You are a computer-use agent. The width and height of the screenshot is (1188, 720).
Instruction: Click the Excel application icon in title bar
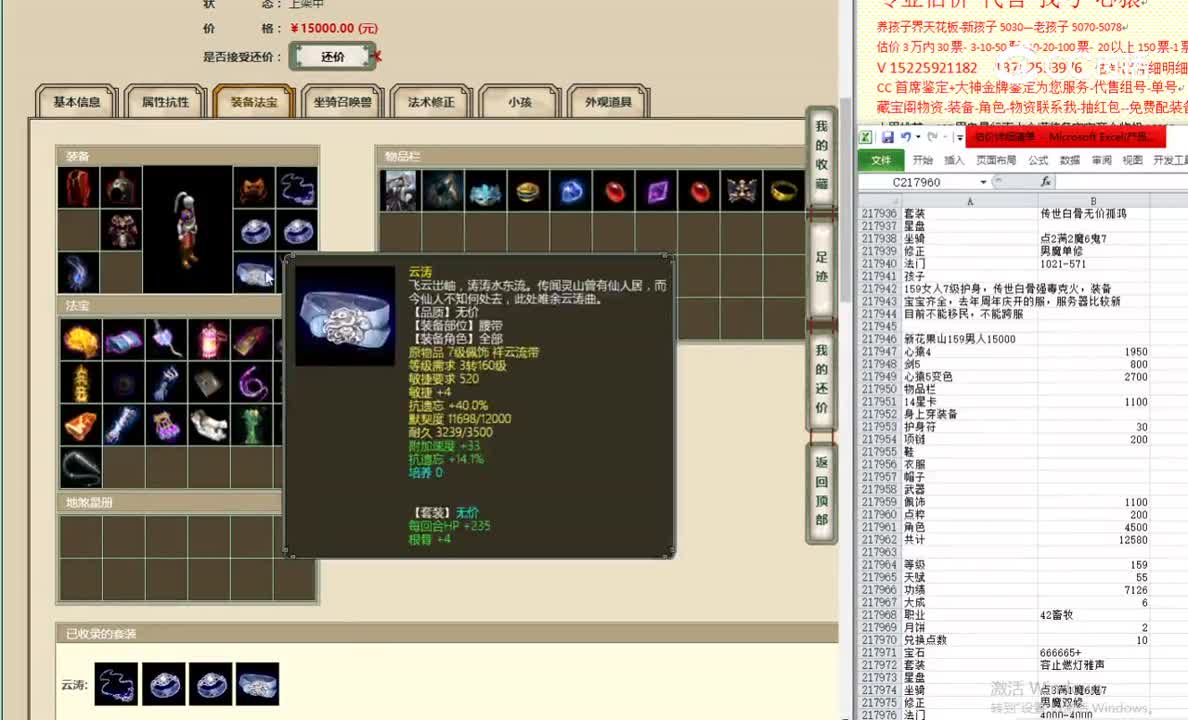(x=866, y=137)
